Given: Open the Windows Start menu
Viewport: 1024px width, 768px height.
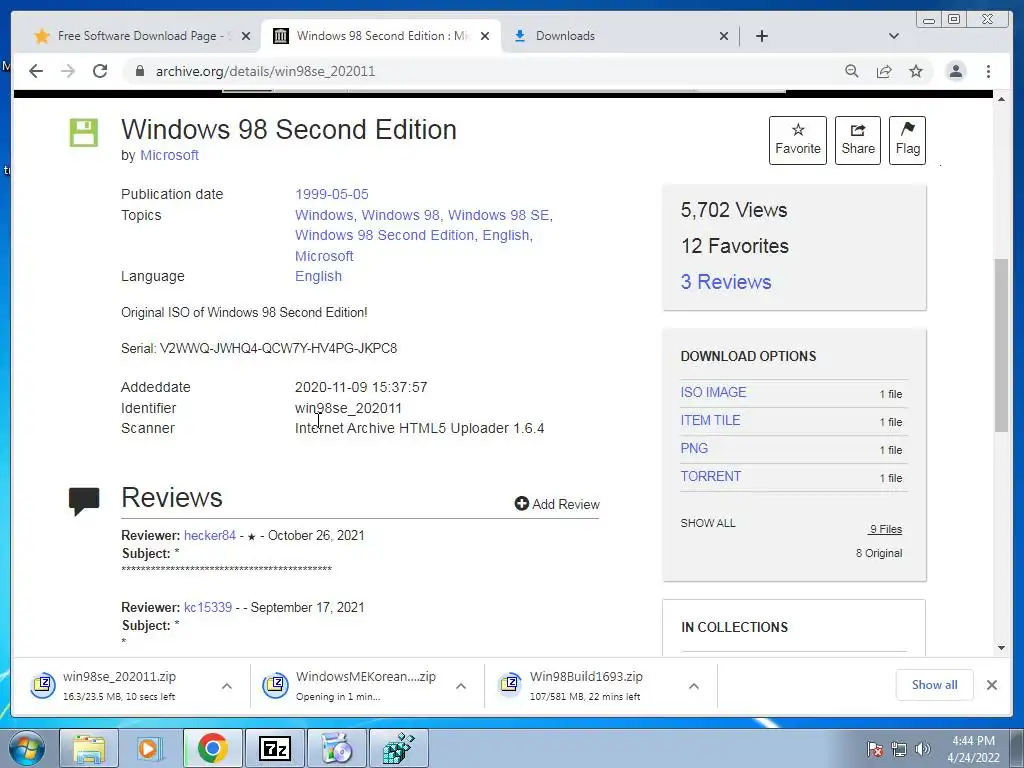Looking at the screenshot, I should click(25, 748).
